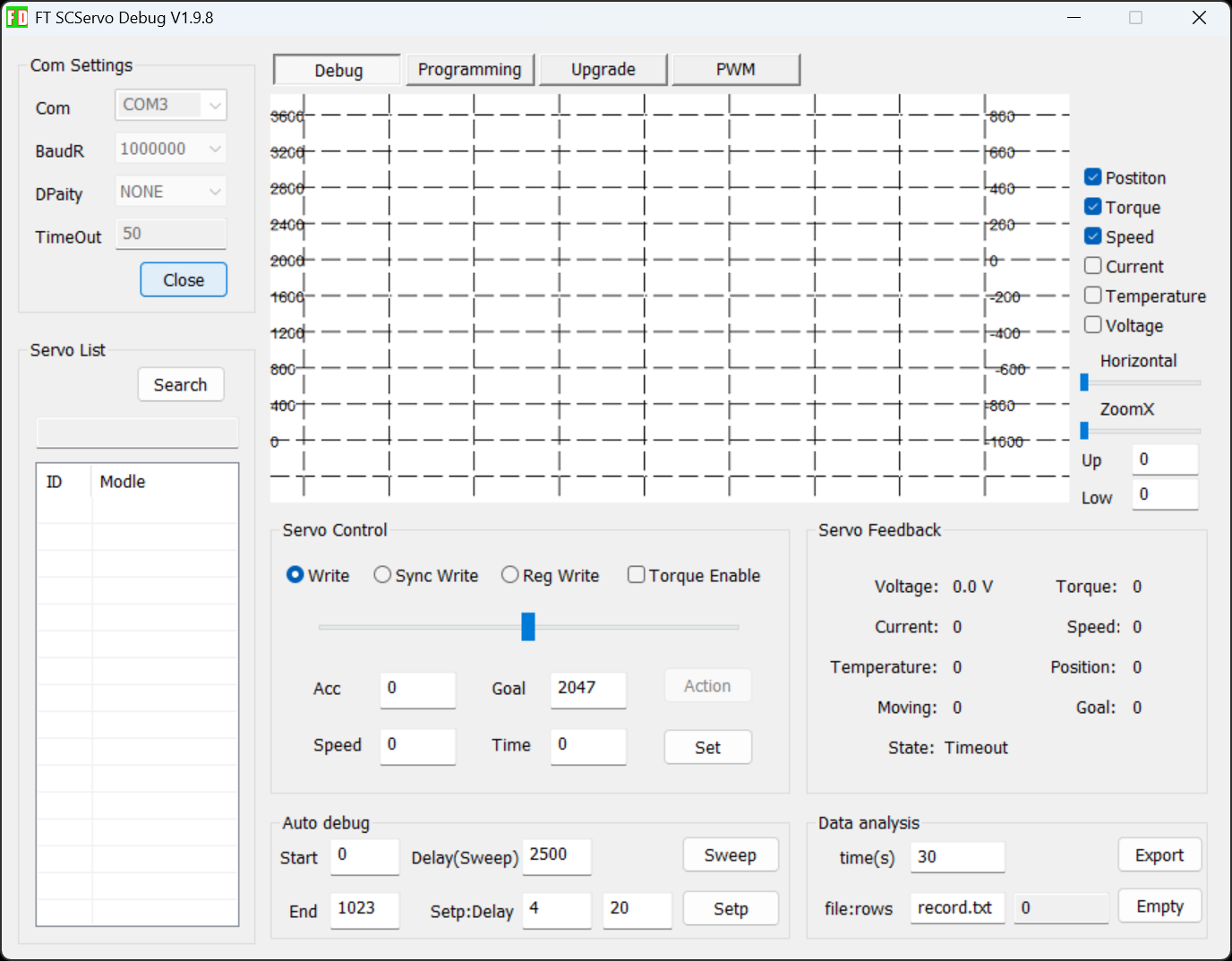Click the Empty button
The image size is (1232, 961).
coord(1159,906)
